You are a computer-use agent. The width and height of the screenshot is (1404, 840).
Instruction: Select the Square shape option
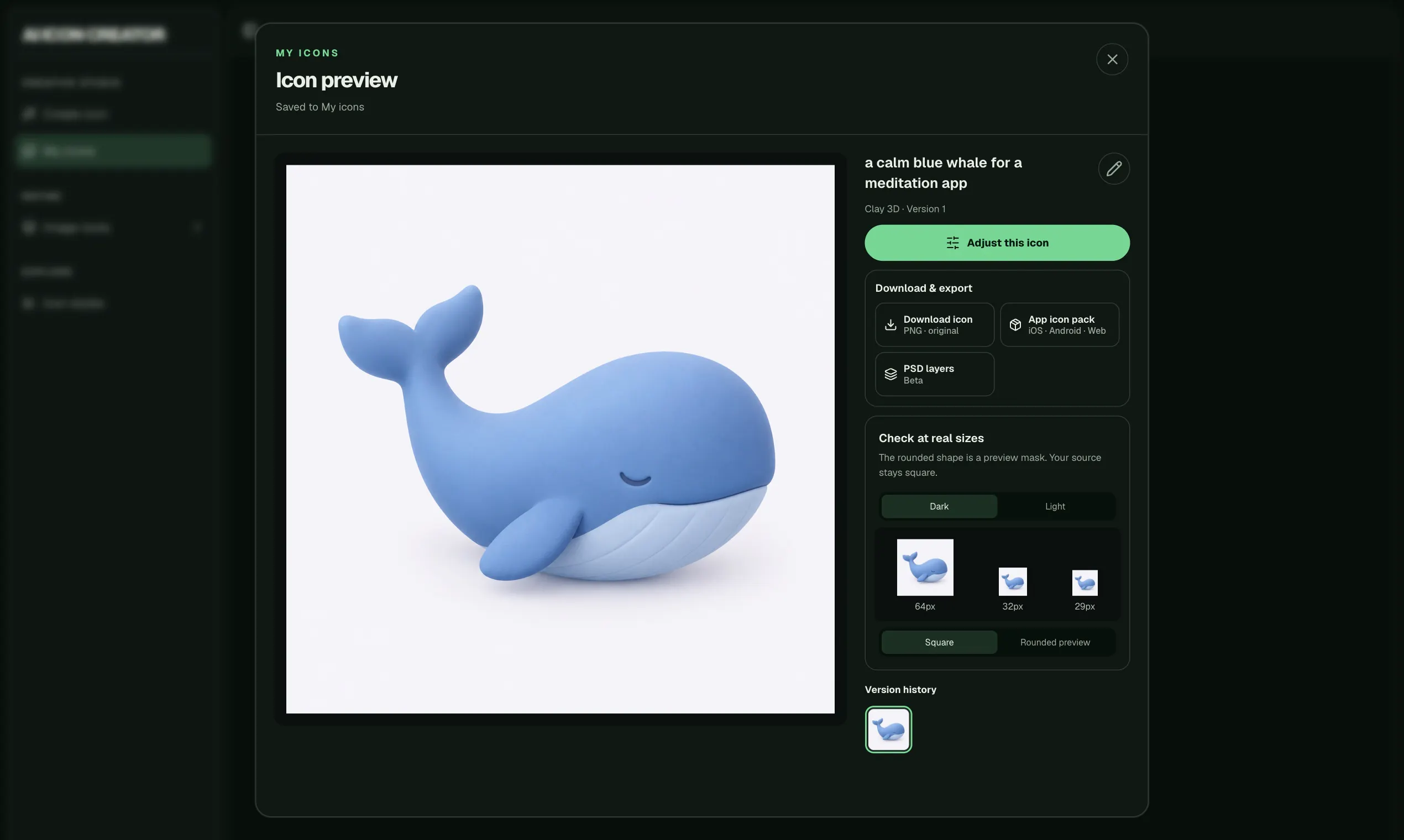[x=939, y=643]
